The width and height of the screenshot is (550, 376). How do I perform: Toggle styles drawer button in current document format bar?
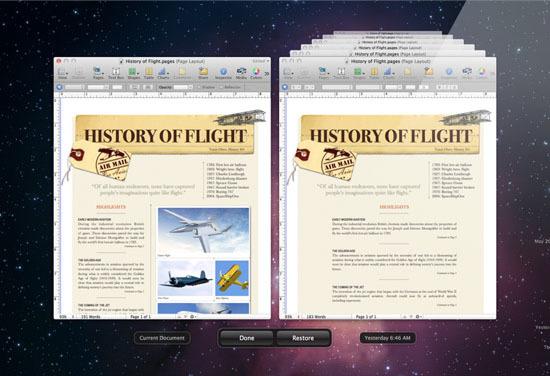click(59, 87)
